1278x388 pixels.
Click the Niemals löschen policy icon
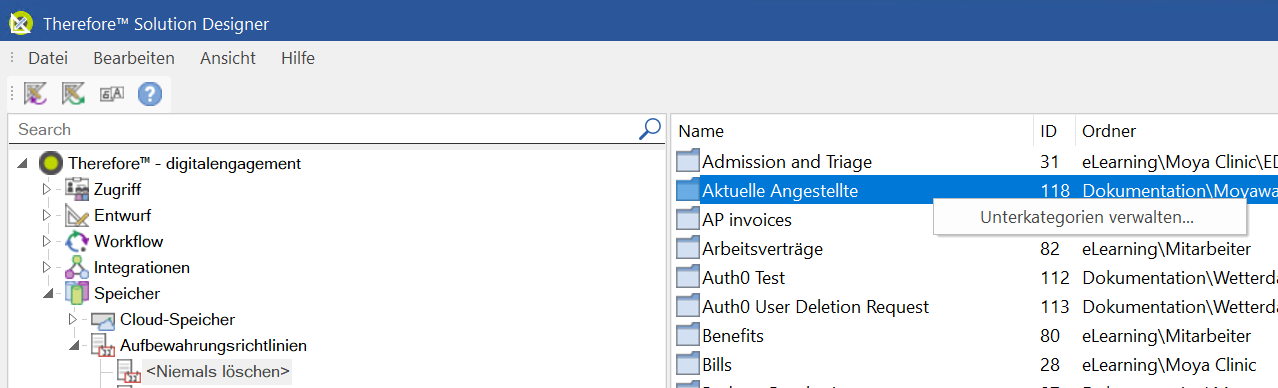pos(129,372)
